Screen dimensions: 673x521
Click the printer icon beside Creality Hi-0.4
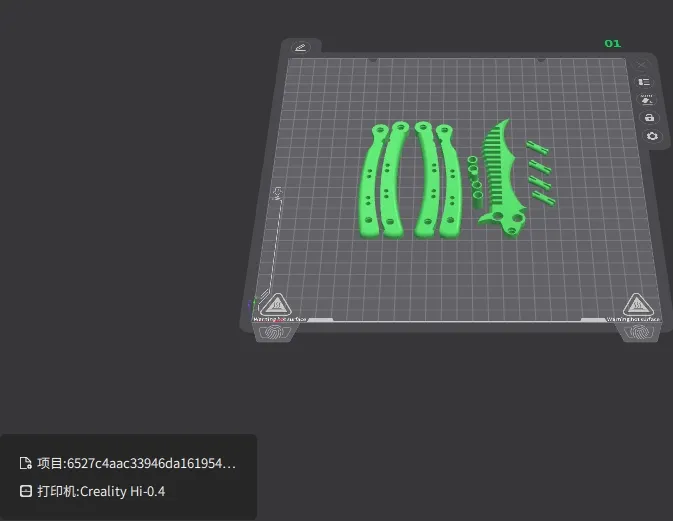point(26,491)
